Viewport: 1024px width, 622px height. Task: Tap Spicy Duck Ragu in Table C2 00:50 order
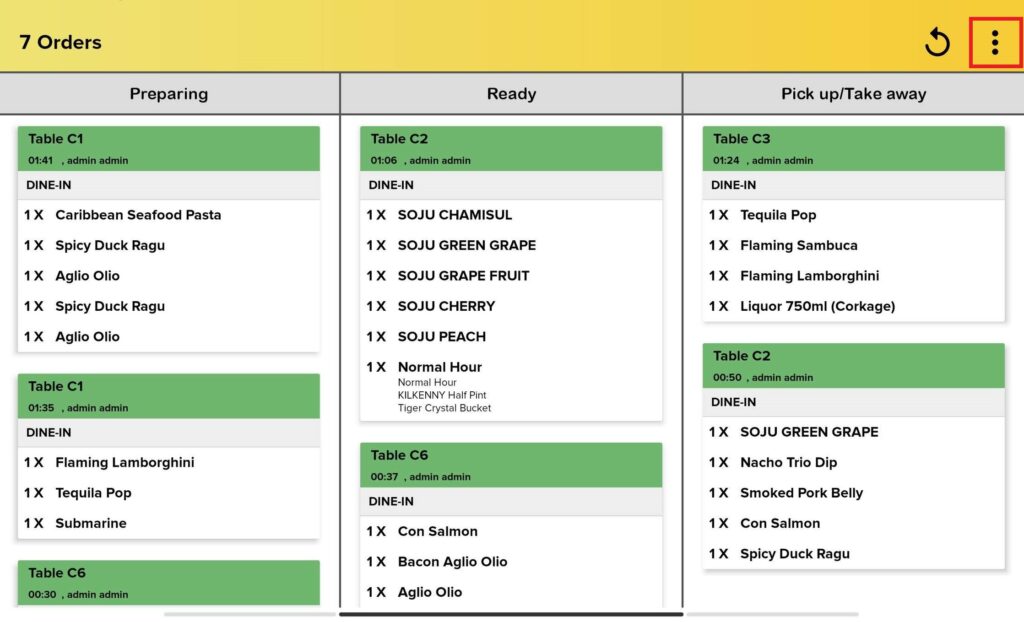coord(795,553)
